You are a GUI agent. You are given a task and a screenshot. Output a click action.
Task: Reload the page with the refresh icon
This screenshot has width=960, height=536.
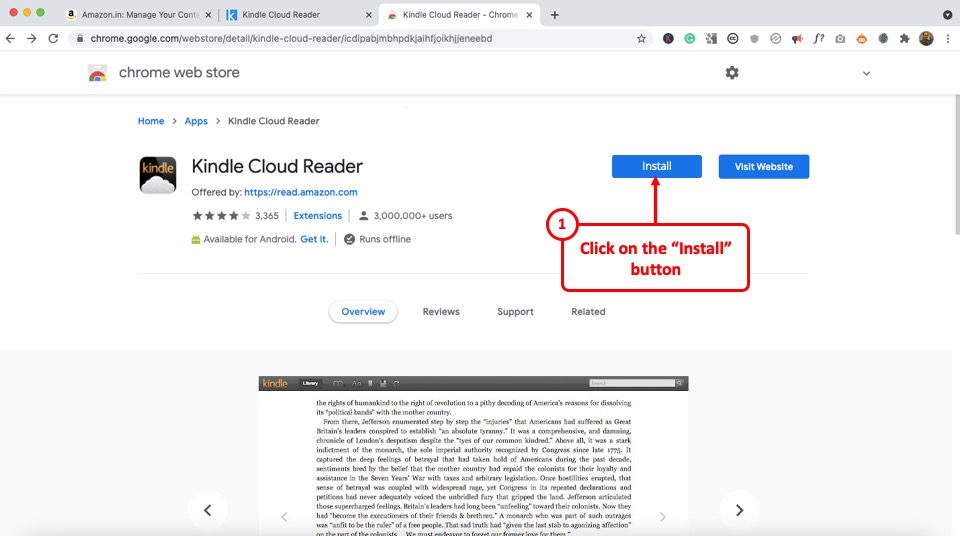[x=53, y=39]
